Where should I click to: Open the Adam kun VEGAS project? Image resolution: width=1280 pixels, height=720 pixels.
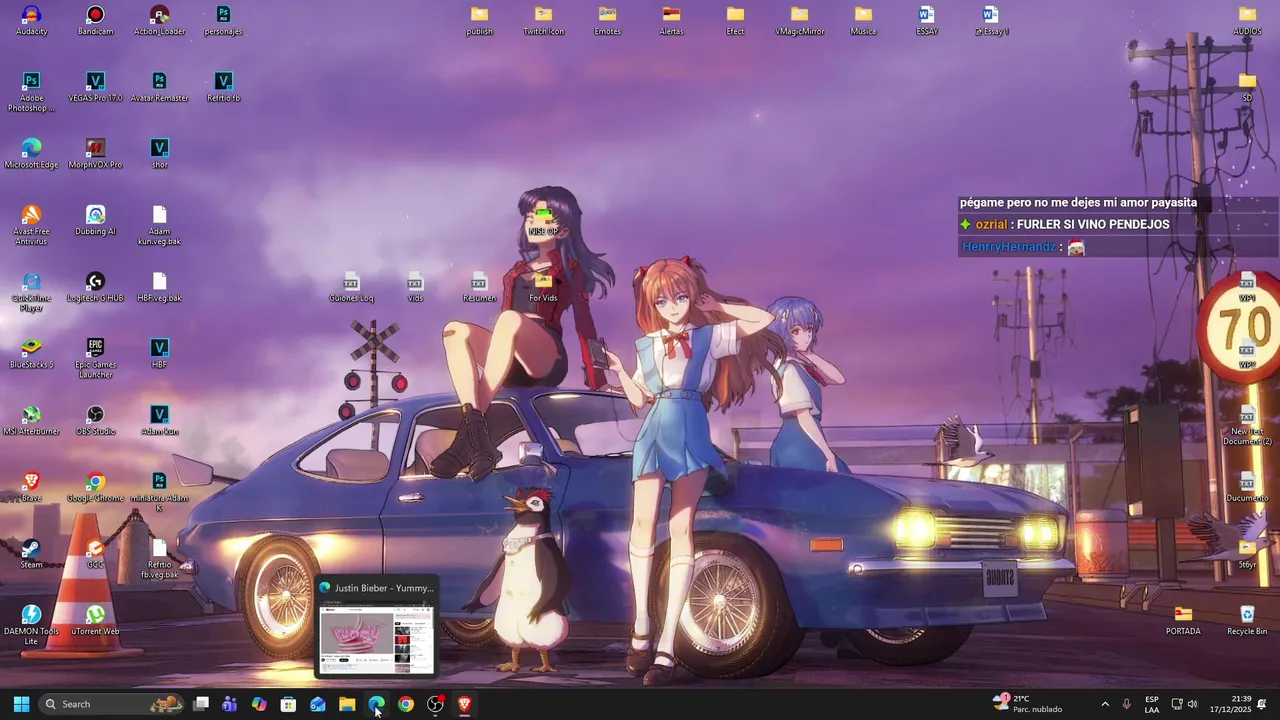tap(159, 421)
